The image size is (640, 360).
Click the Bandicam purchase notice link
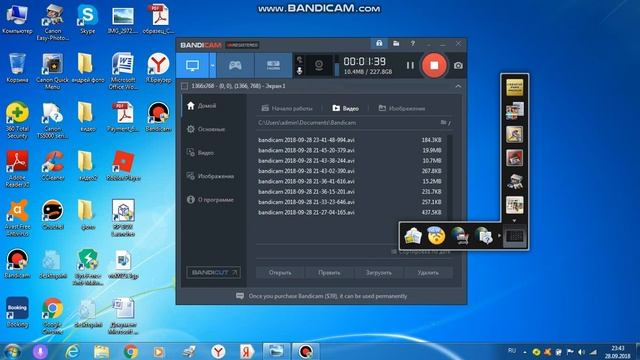click(x=328, y=296)
